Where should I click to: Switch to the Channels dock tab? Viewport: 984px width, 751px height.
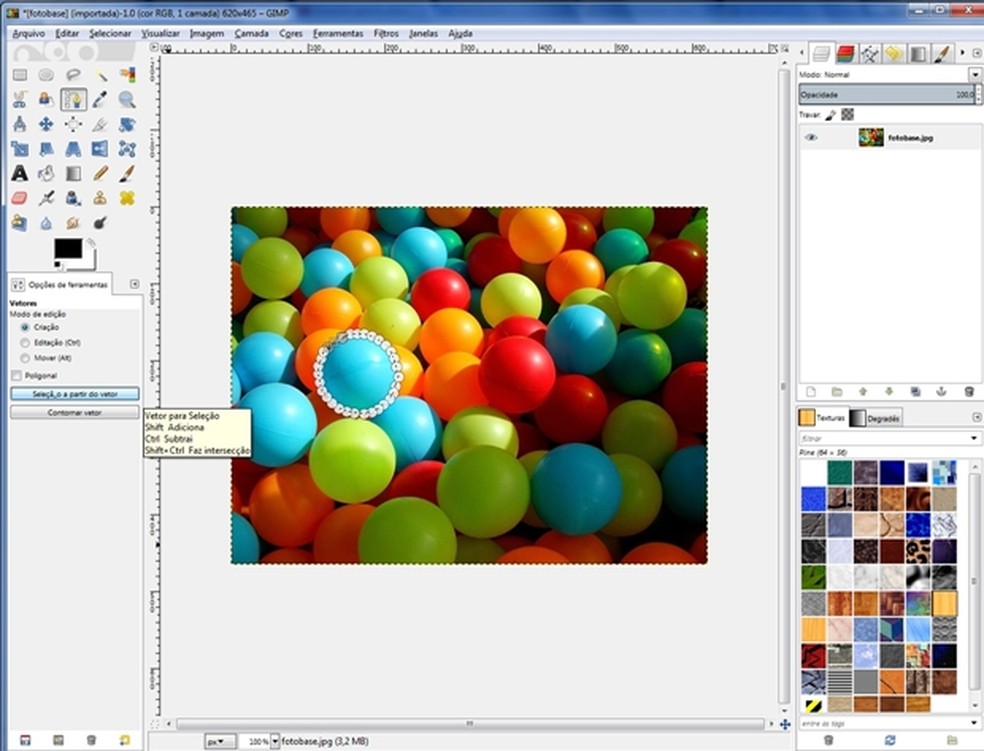click(845, 54)
